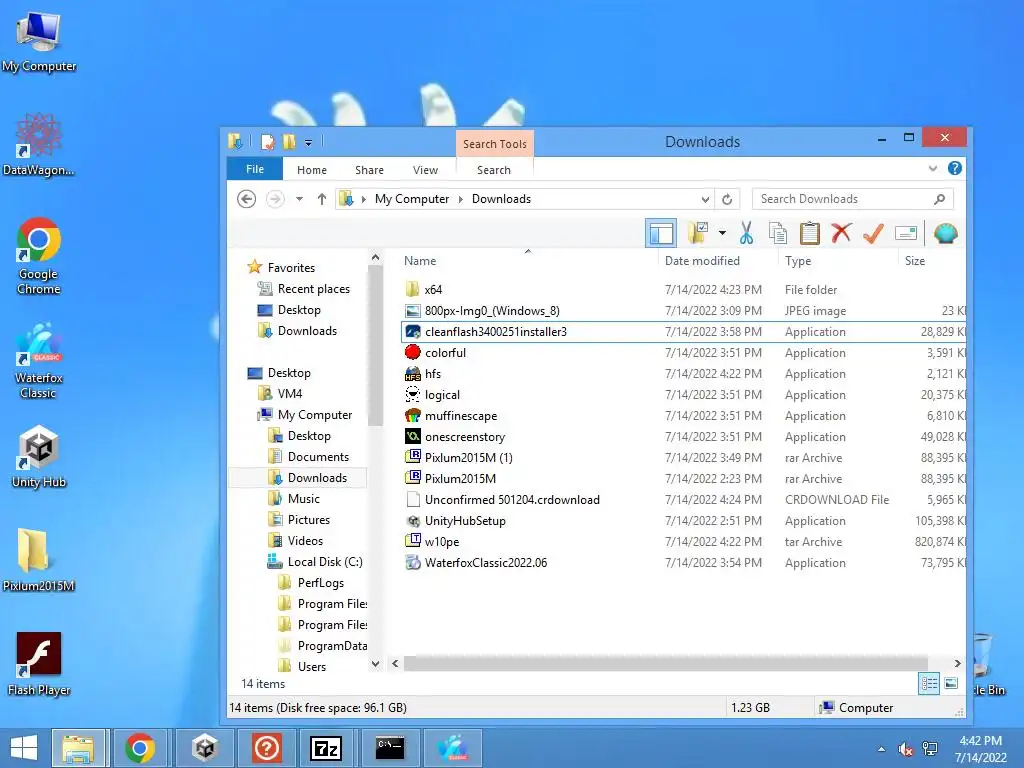Click the folder options icon in toolbar
This screenshot has width=1024, height=768.
click(x=697, y=232)
